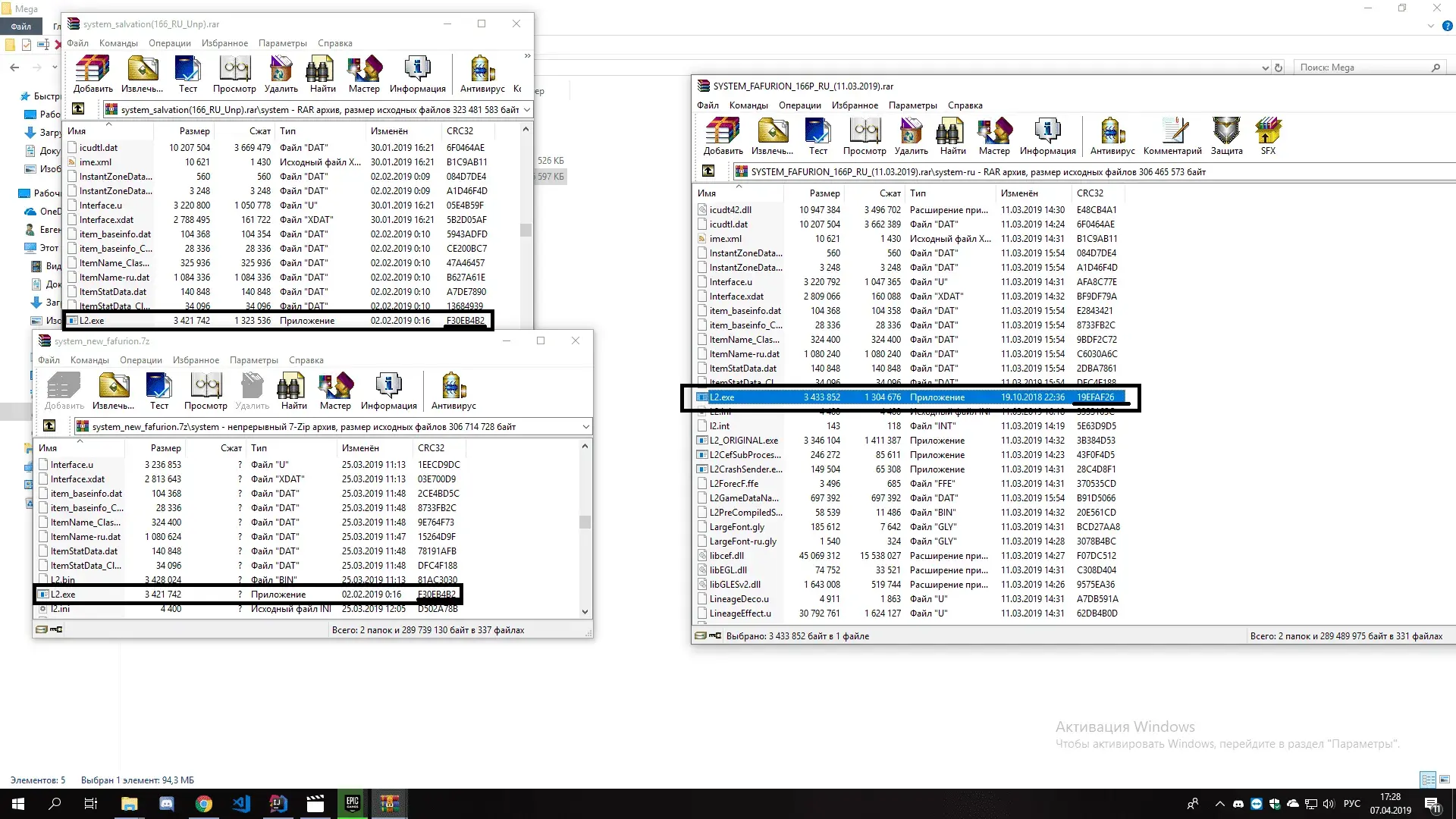Click Тест icon in system_salvation window
Screen dimensions: 1456x819
click(x=187, y=74)
